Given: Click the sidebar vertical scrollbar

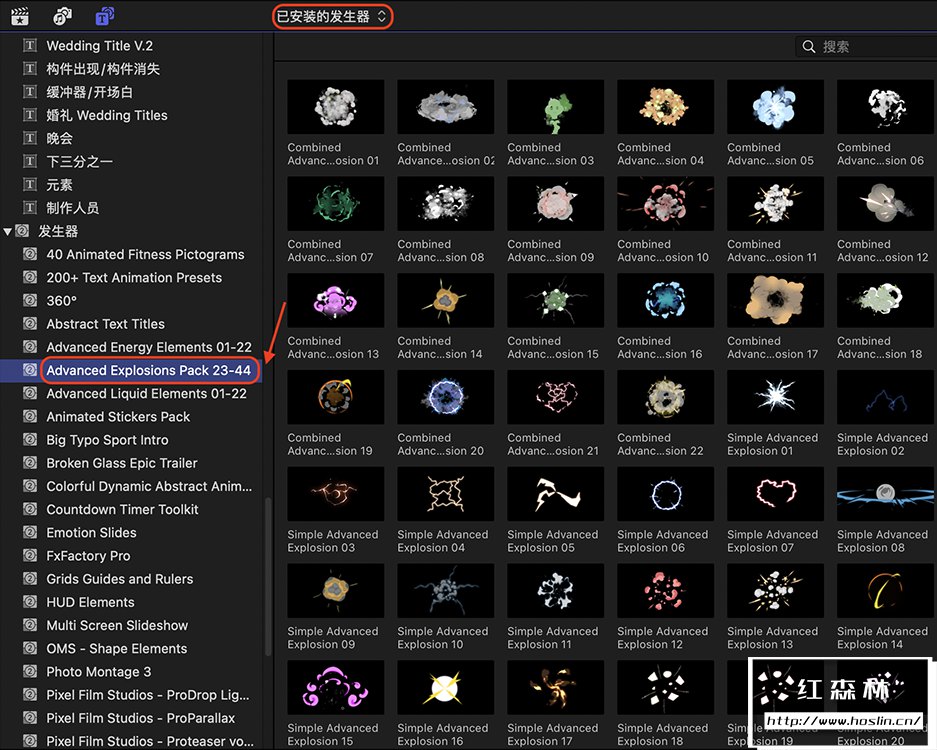Looking at the screenshot, I should point(268,577).
